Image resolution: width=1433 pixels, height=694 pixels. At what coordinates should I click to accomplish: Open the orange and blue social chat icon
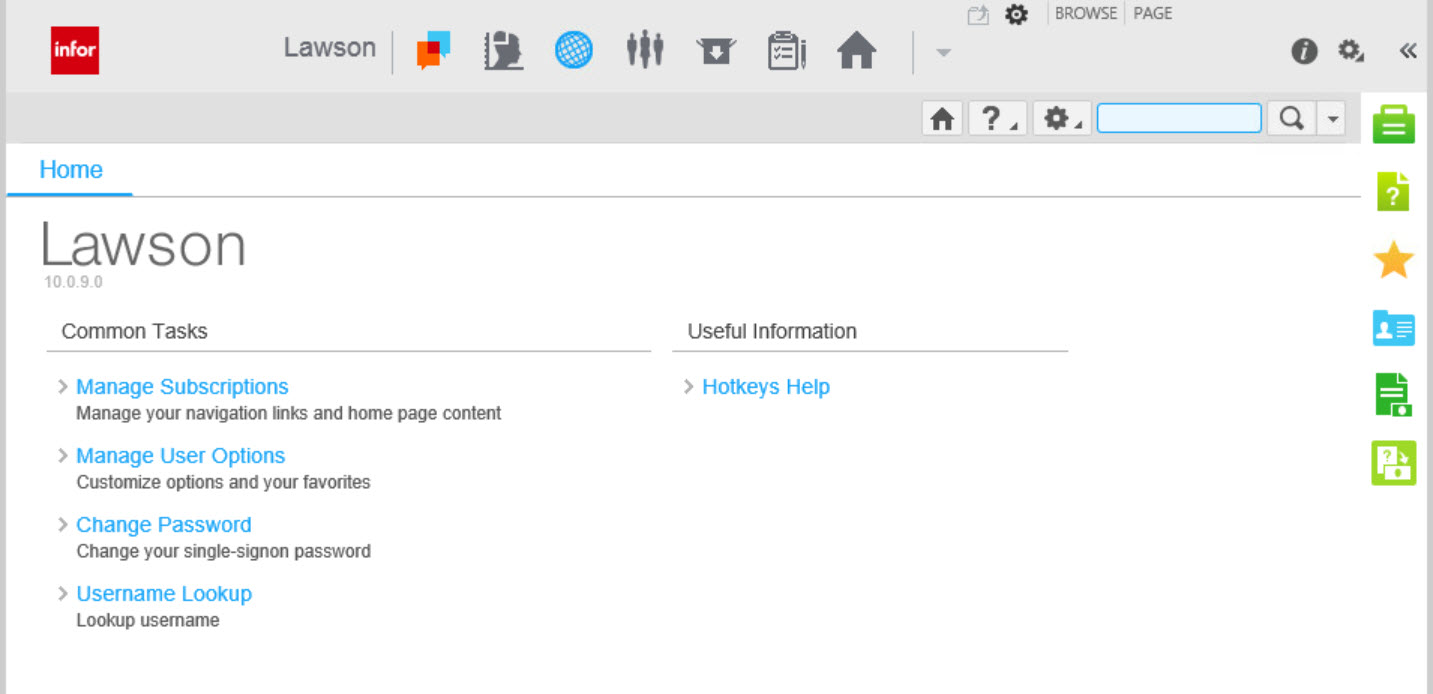(x=434, y=50)
